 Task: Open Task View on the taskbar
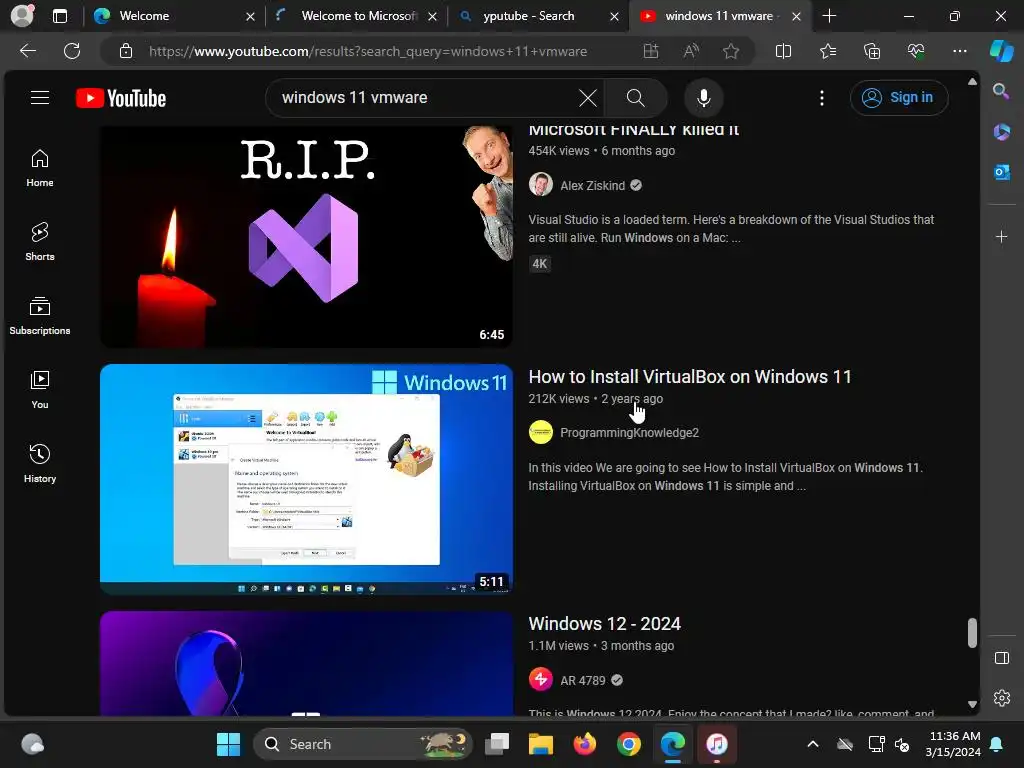(x=497, y=744)
